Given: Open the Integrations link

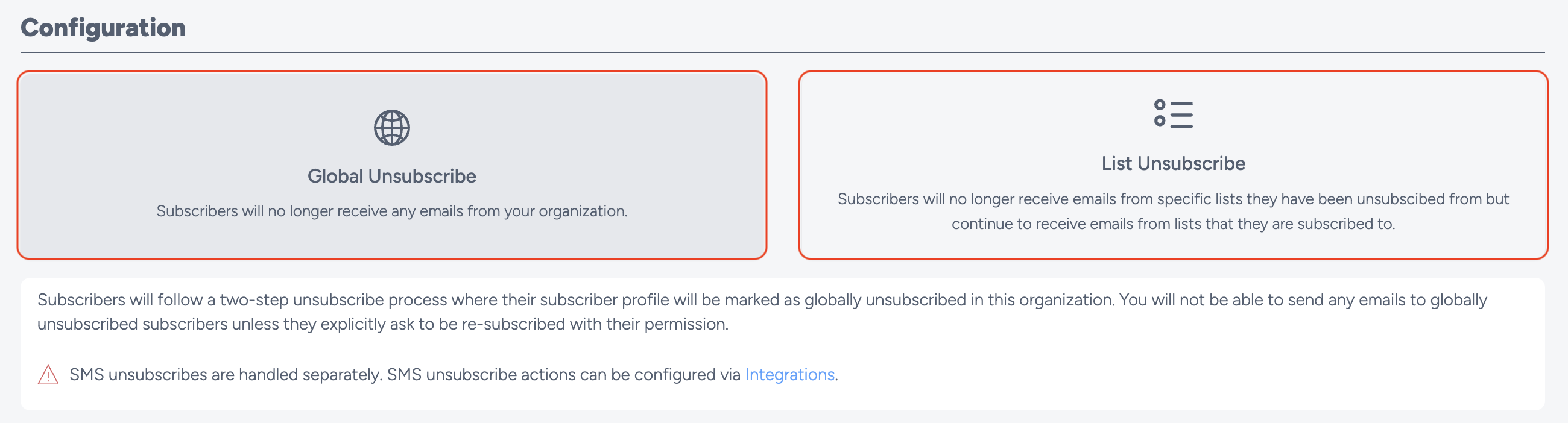Looking at the screenshot, I should (x=789, y=374).
